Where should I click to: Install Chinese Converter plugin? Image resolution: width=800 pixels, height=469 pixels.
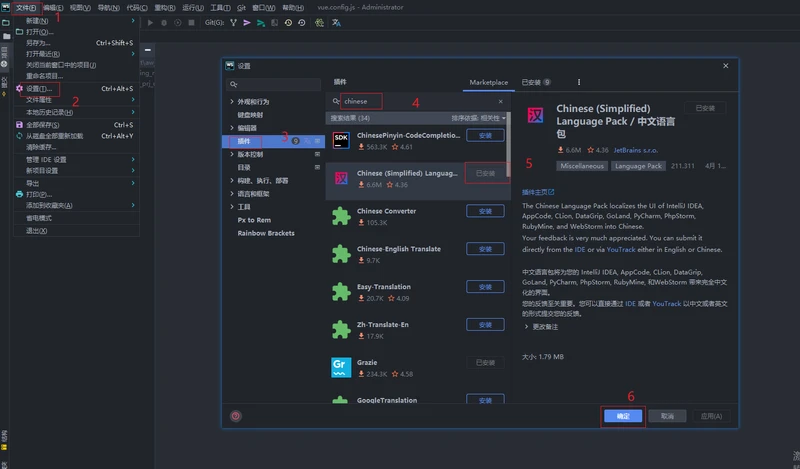485,211
